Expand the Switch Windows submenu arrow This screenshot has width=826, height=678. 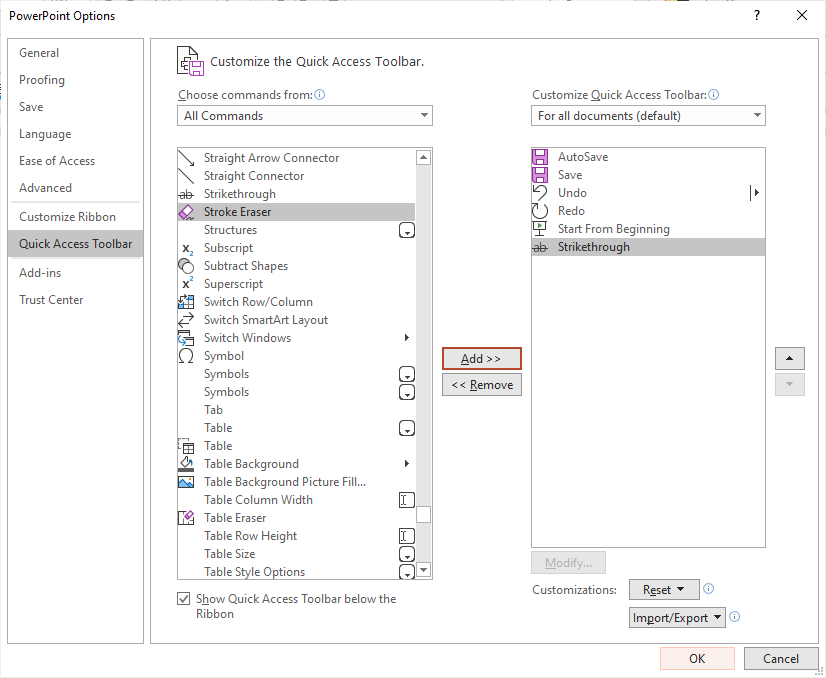(x=407, y=338)
